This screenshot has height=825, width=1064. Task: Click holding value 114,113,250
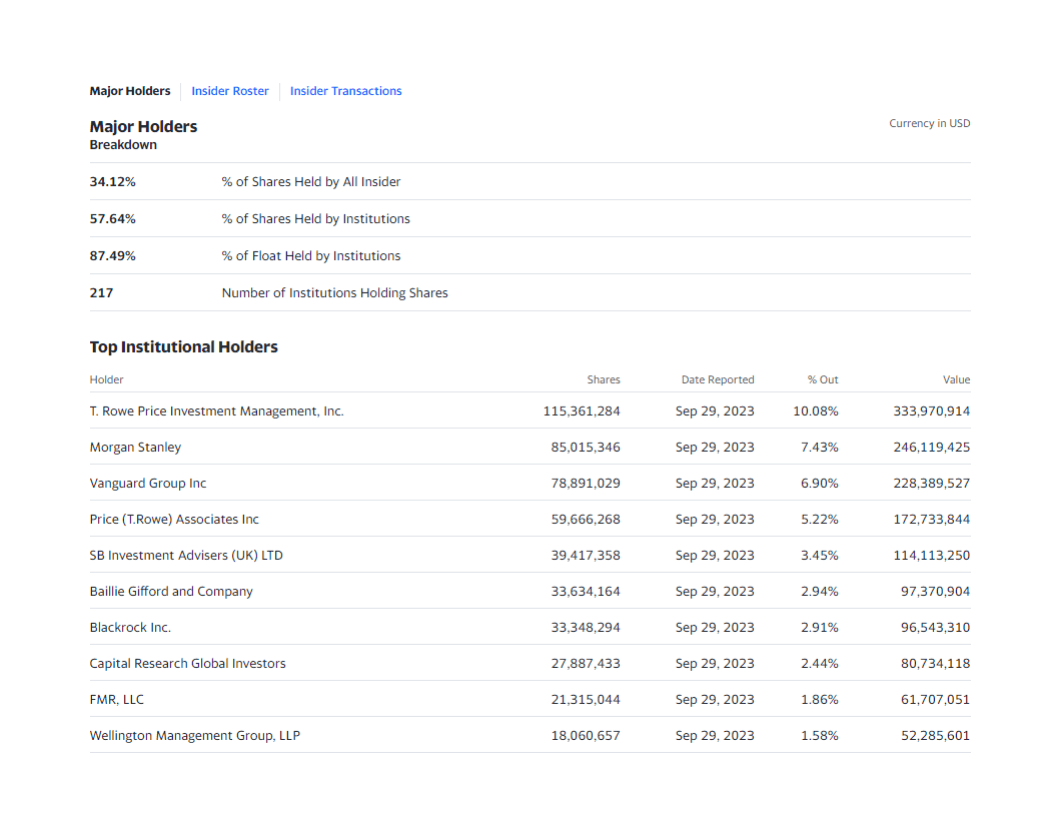[932, 555]
